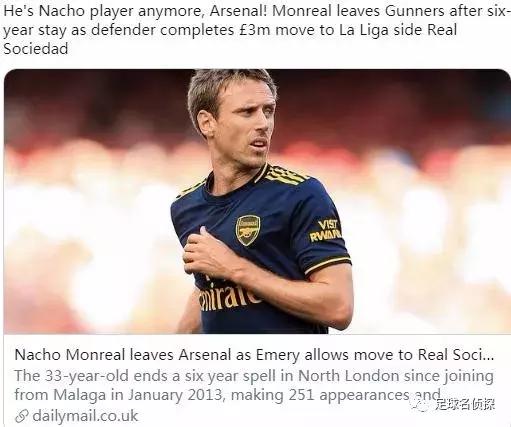511x427 pixels.
Task: Click the yellow shoulder stripes on jersey
Action: pyautogui.click(x=284, y=175)
